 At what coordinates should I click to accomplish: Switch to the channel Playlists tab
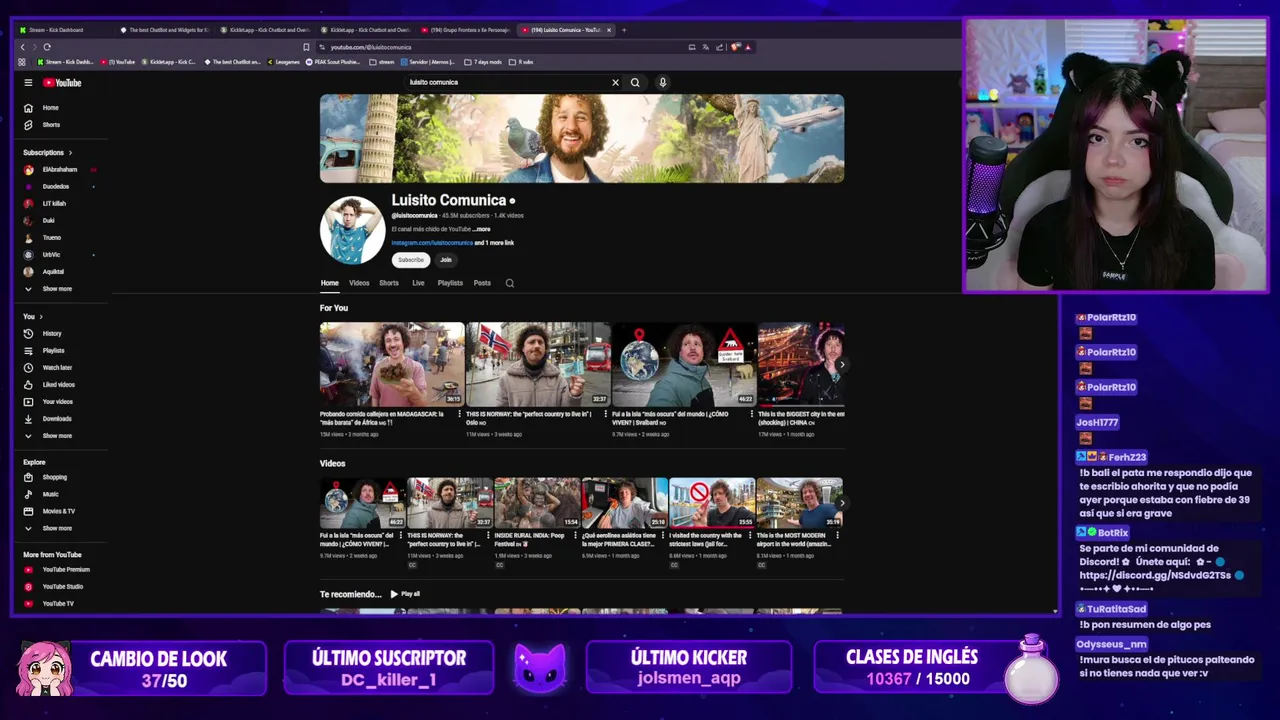(x=450, y=283)
